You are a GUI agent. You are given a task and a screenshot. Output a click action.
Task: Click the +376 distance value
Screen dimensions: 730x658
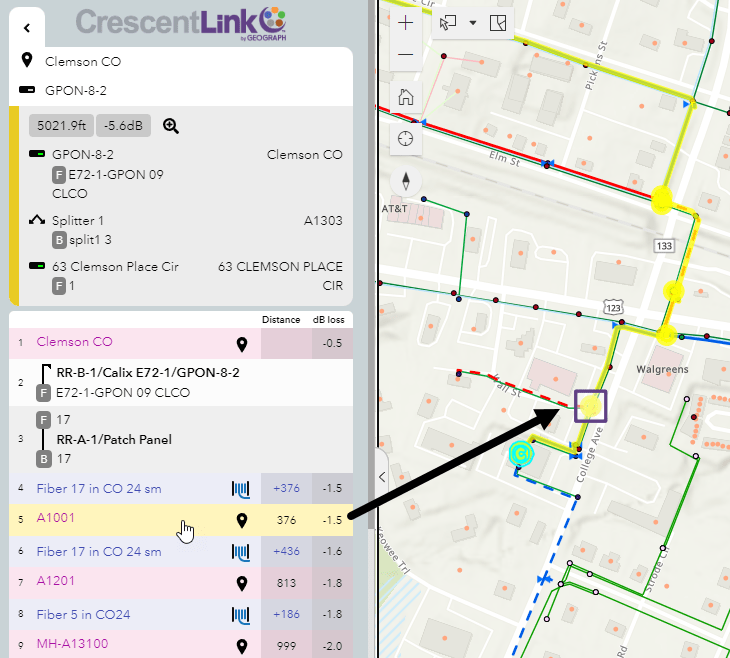(286, 488)
